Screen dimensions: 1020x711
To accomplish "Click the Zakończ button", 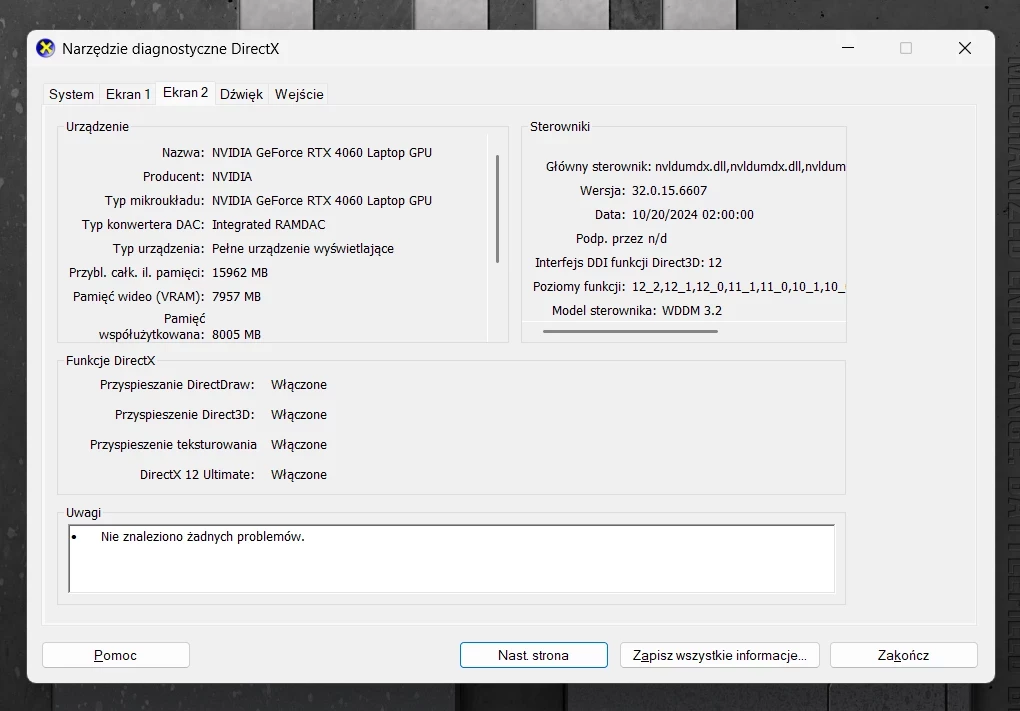I will [x=904, y=655].
